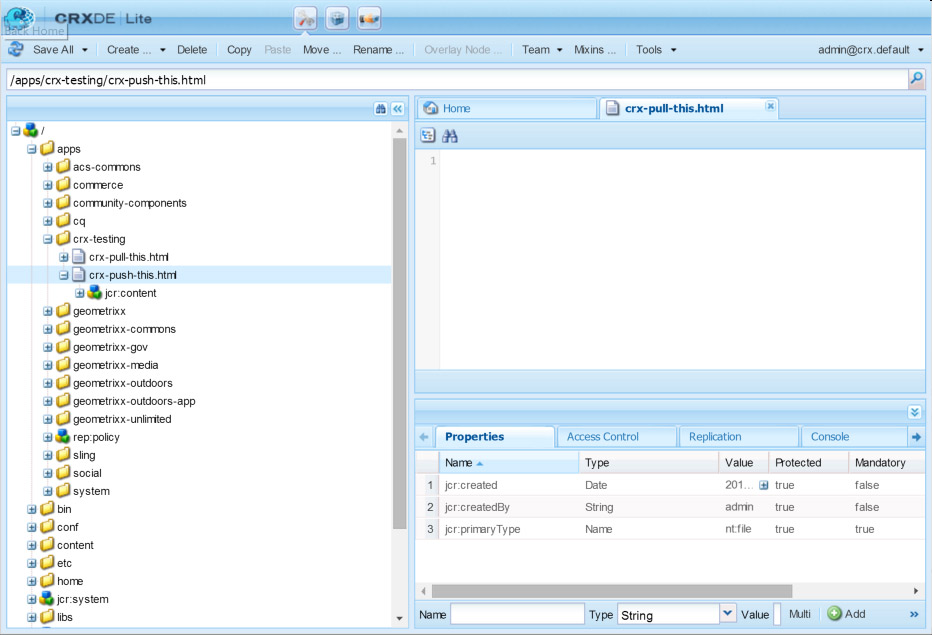
Task: Open the Package Manager icon in header
Action: 338,19
